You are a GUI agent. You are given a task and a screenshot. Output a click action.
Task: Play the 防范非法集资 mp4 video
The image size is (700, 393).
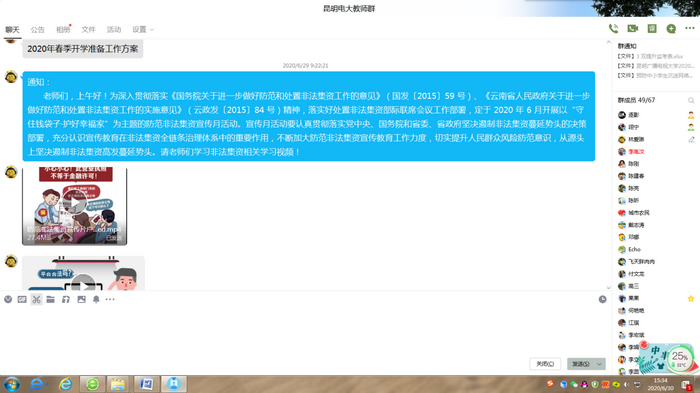pyautogui.click(x=75, y=203)
